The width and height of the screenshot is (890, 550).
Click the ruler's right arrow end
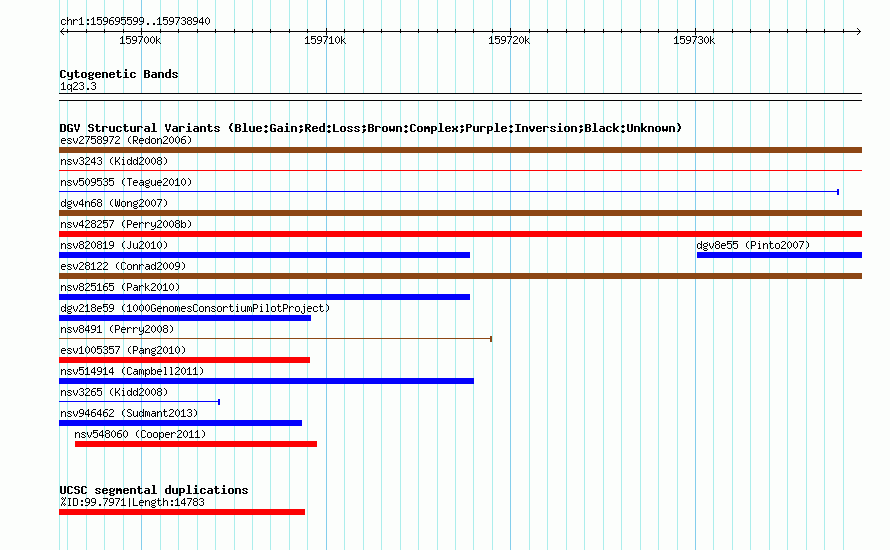(x=858, y=31)
